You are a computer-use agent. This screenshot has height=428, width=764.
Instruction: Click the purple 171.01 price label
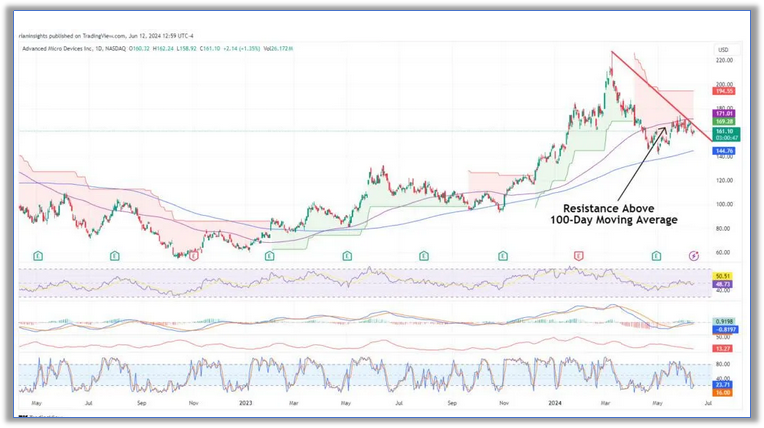[724, 114]
